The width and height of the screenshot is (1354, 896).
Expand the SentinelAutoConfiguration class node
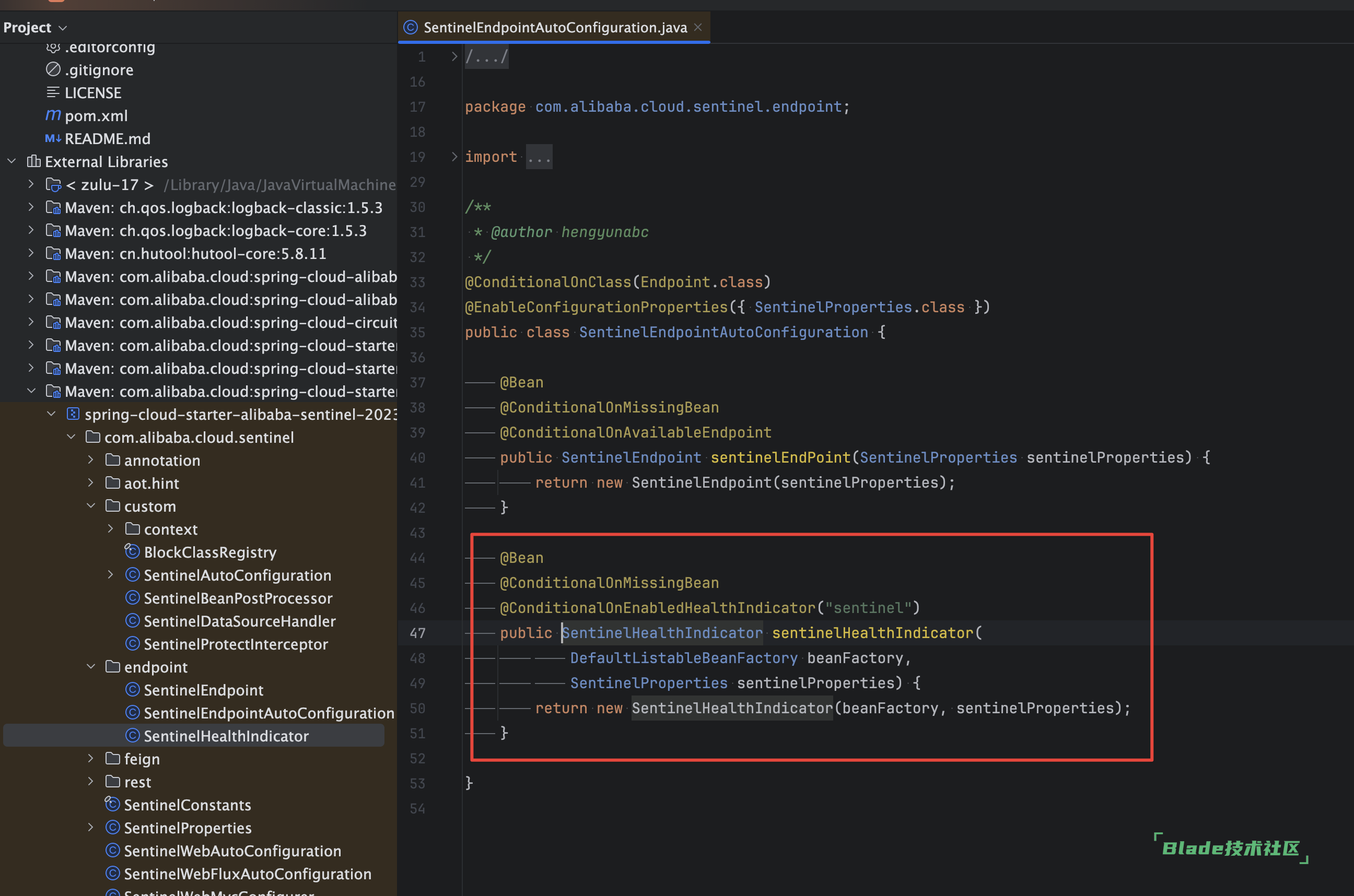[111, 575]
